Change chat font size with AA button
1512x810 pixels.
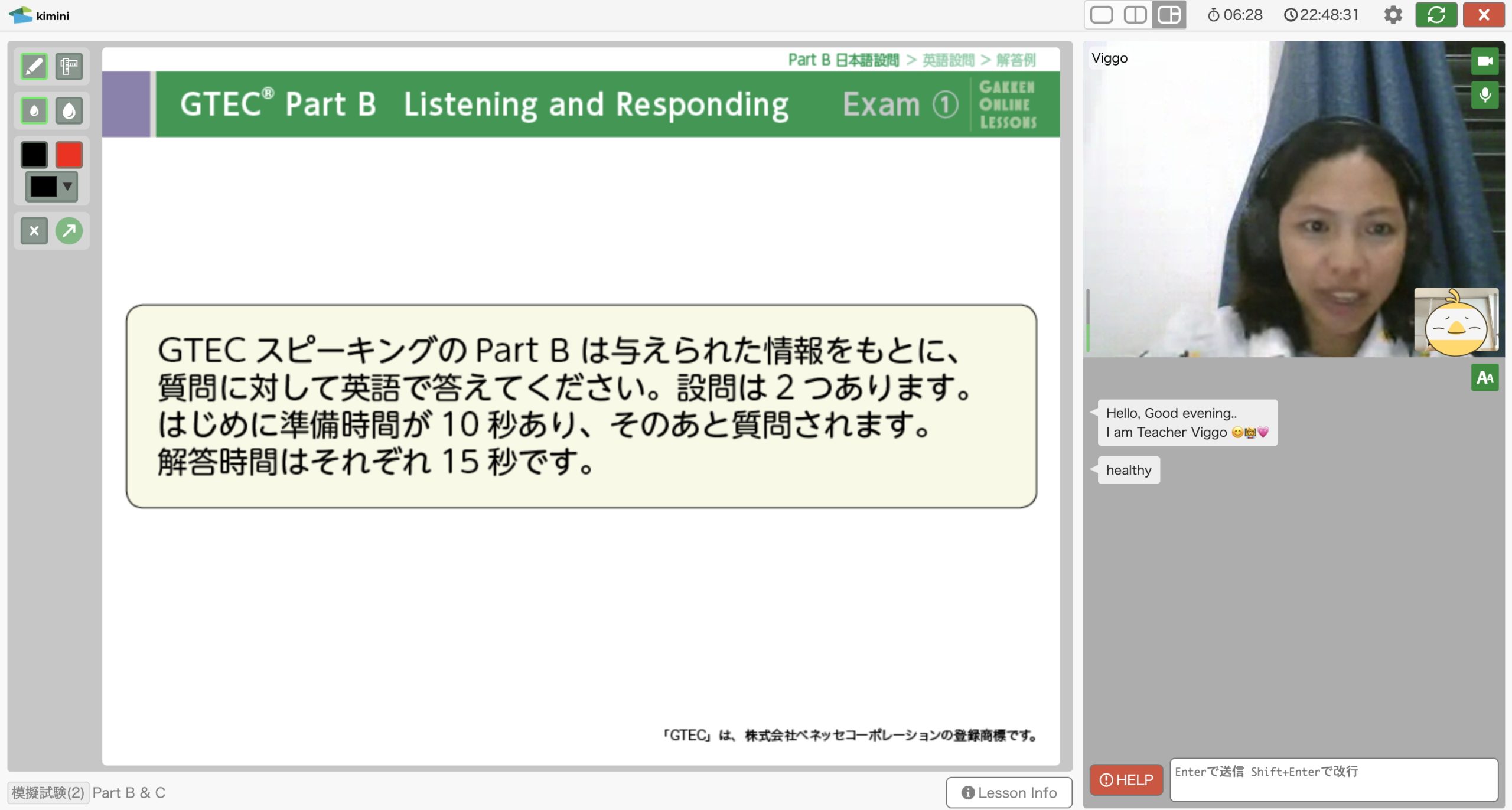pos(1484,378)
